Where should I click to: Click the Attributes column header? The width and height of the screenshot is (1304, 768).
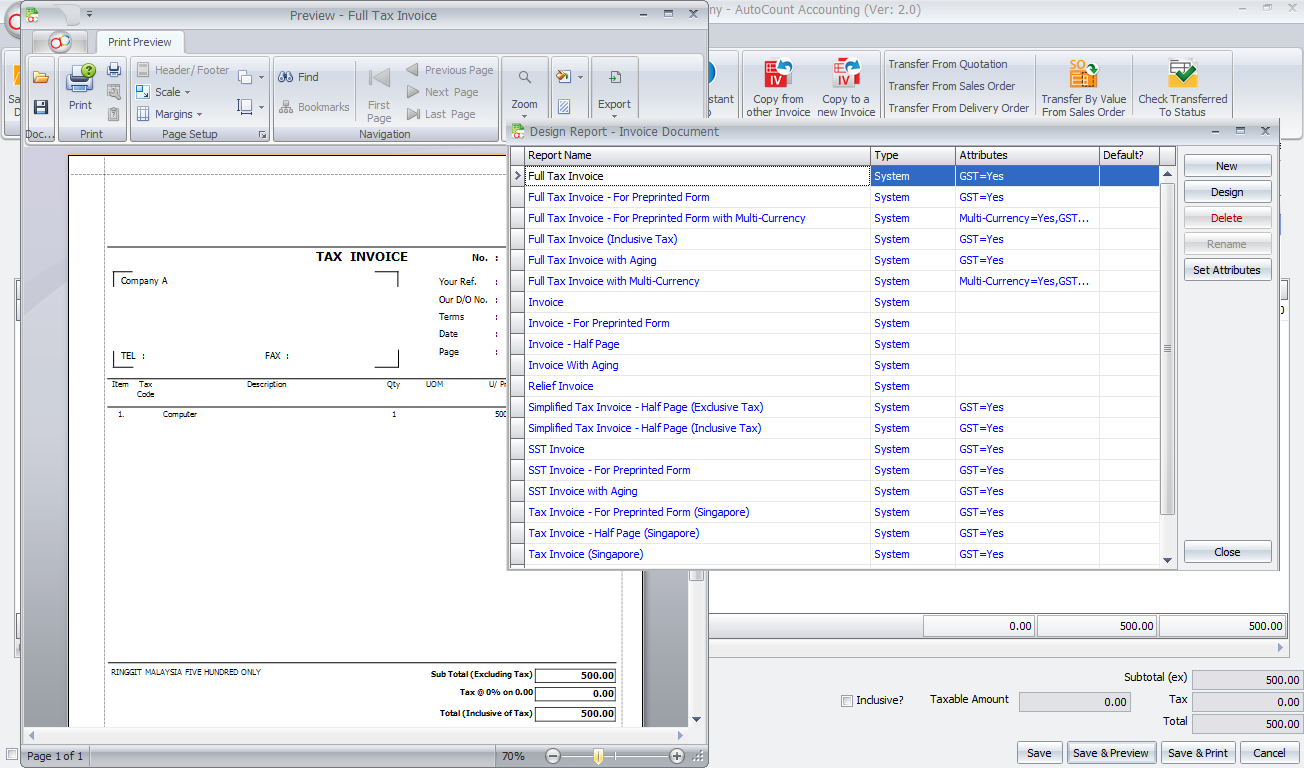point(1027,155)
